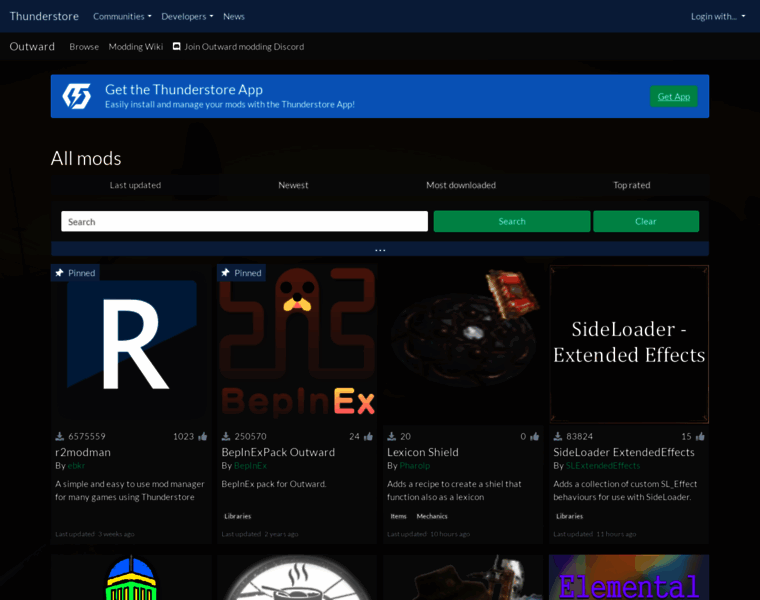Click the r2modman R logo thumbnail

(x=131, y=344)
